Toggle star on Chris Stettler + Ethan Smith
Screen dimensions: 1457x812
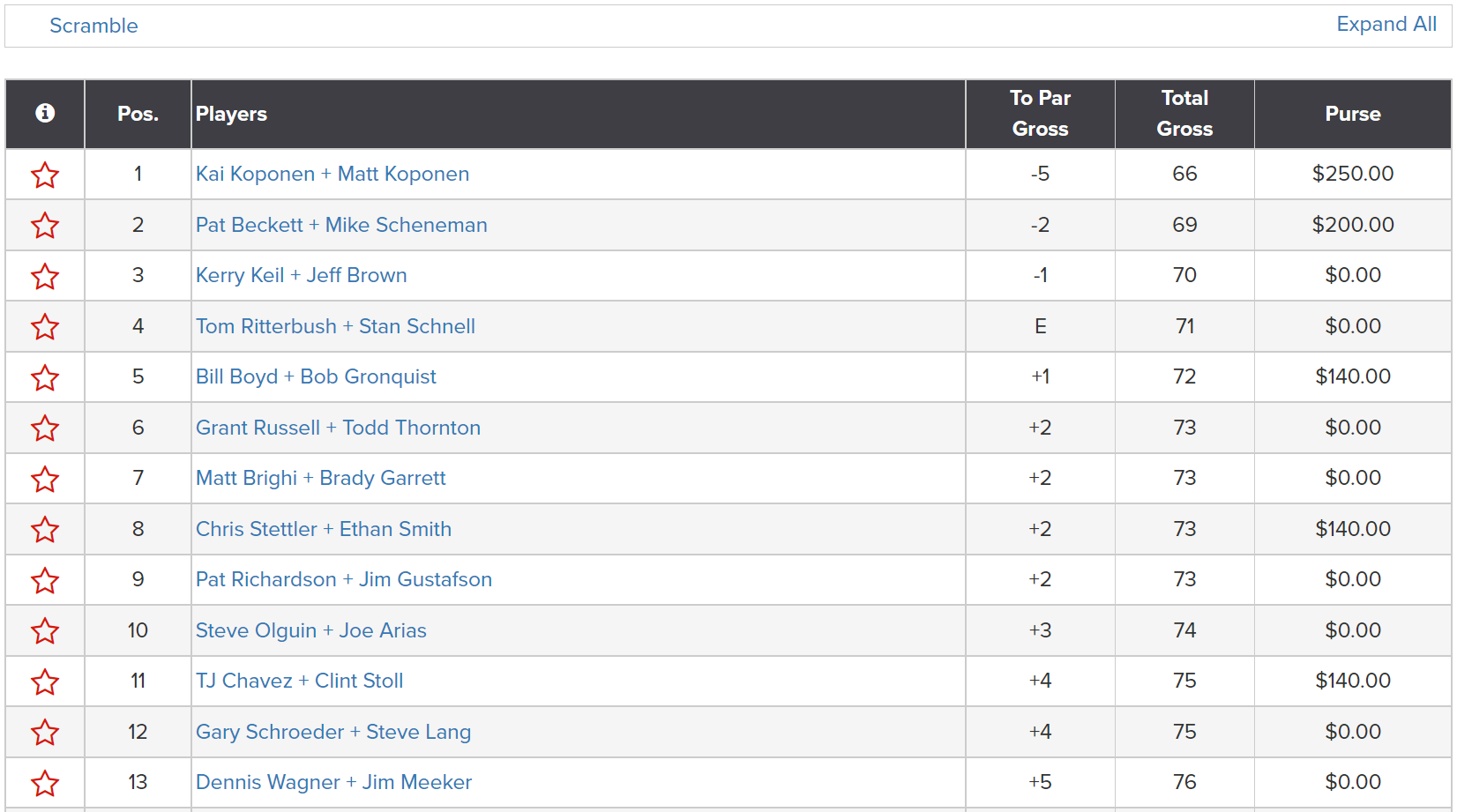45,530
